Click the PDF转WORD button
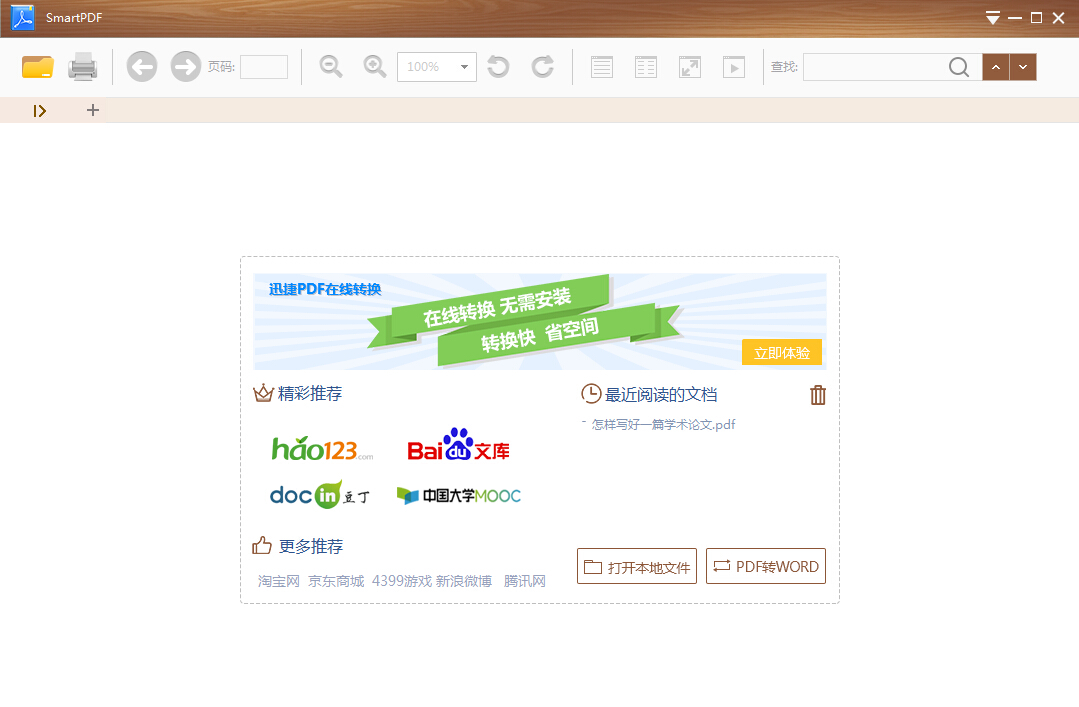1079x707 pixels. click(x=766, y=566)
